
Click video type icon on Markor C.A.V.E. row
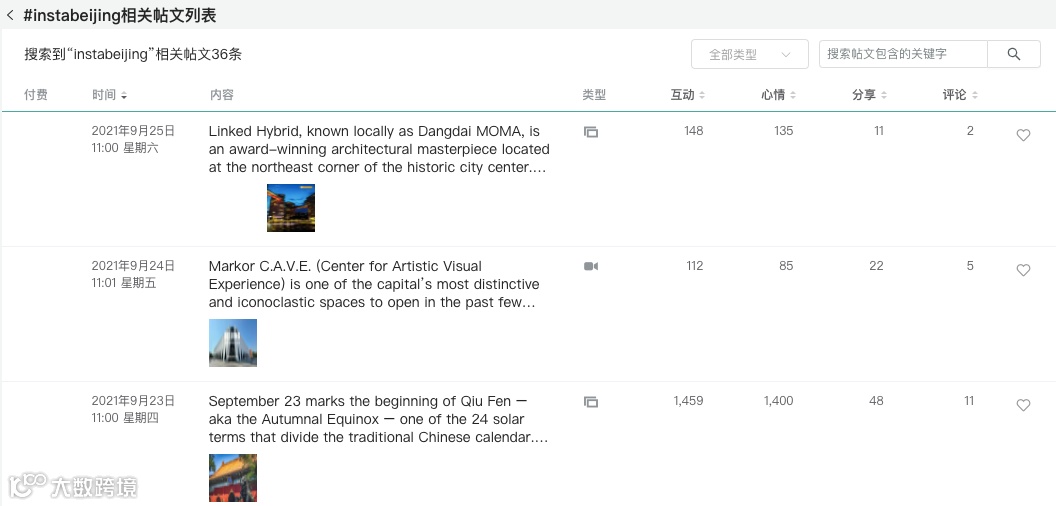click(x=591, y=267)
